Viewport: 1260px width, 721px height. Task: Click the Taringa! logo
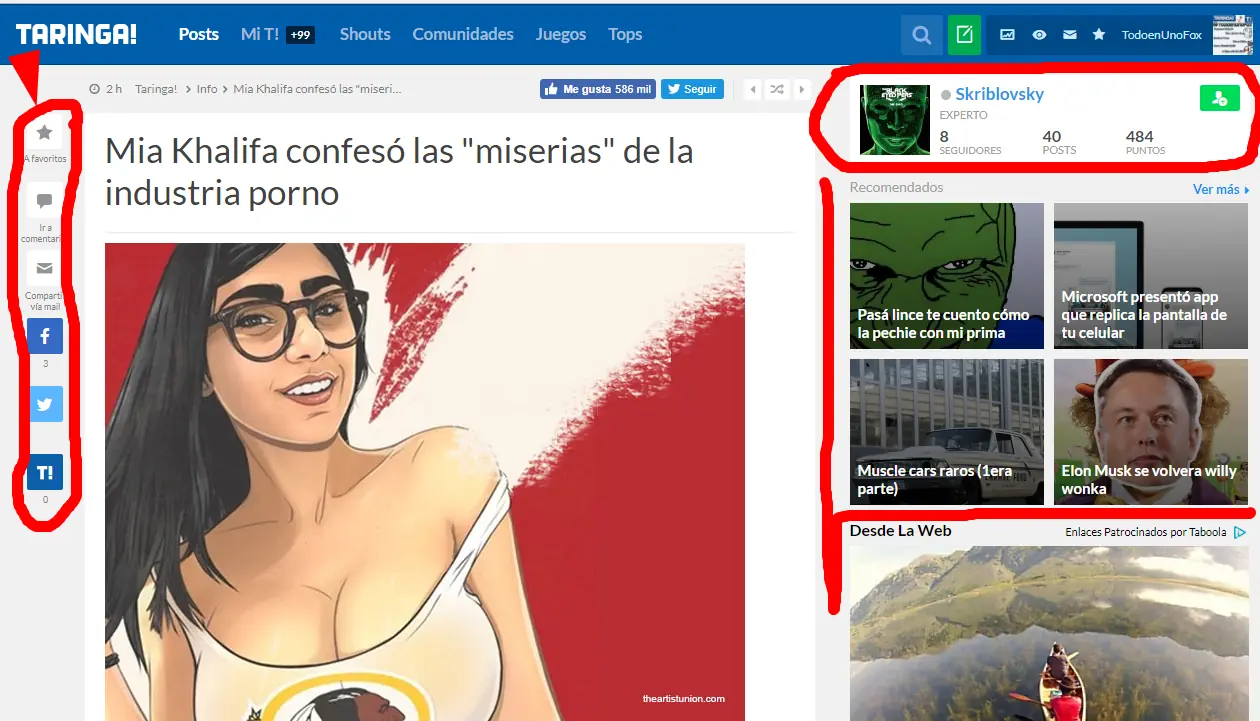(x=76, y=34)
